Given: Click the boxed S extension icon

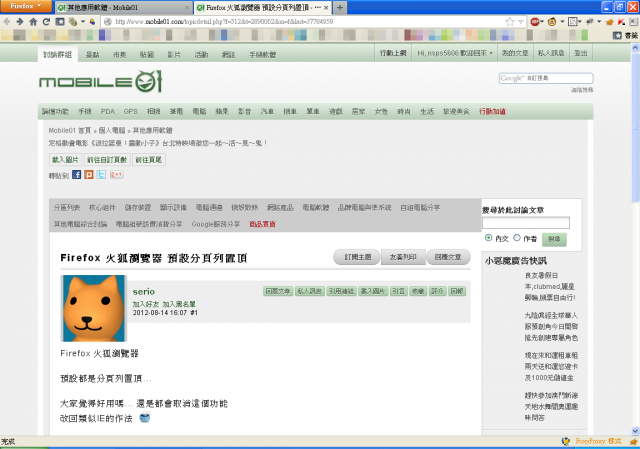Looking at the screenshot, I should (x=572, y=22).
